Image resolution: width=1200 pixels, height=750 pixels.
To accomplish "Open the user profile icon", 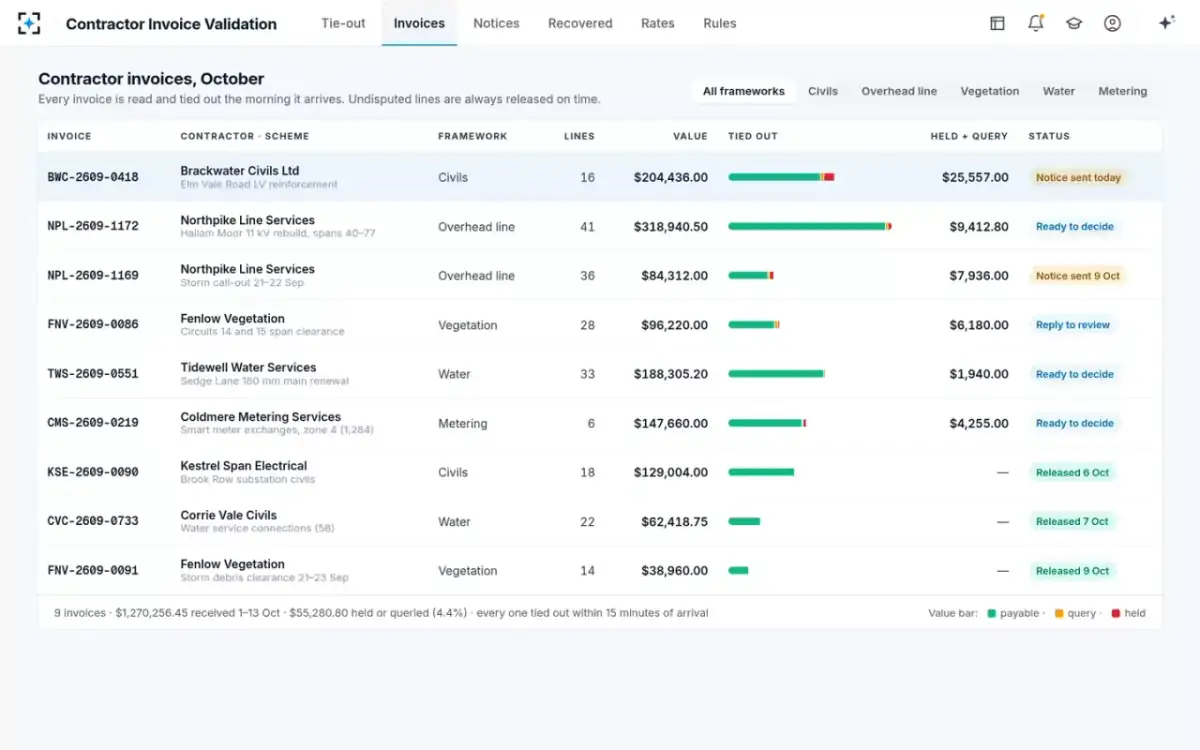I will coord(1112,23).
